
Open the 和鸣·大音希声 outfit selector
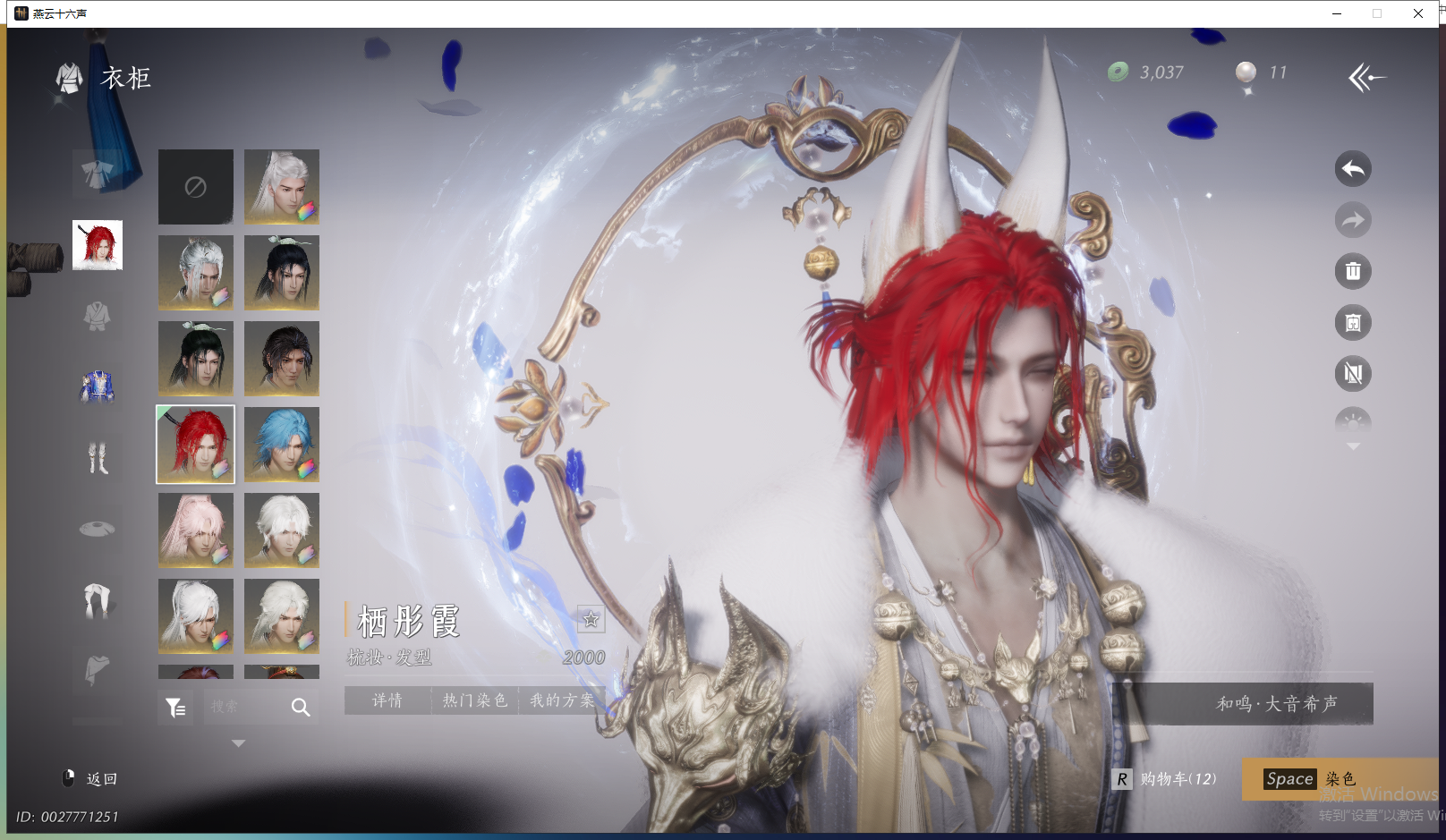1275,704
